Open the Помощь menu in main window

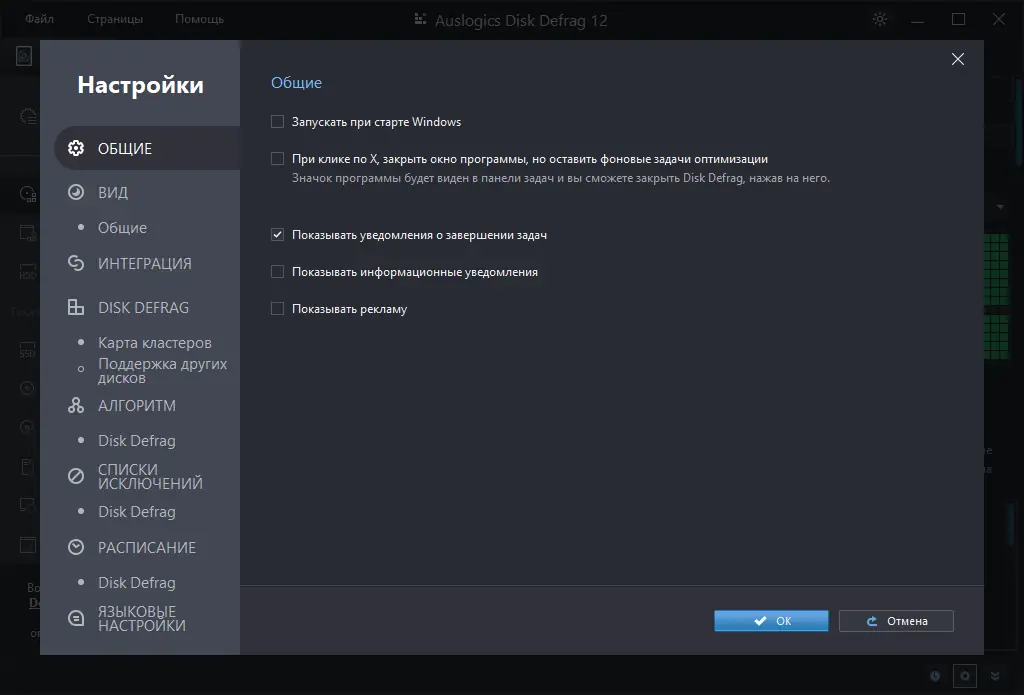[x=199, y=19]
